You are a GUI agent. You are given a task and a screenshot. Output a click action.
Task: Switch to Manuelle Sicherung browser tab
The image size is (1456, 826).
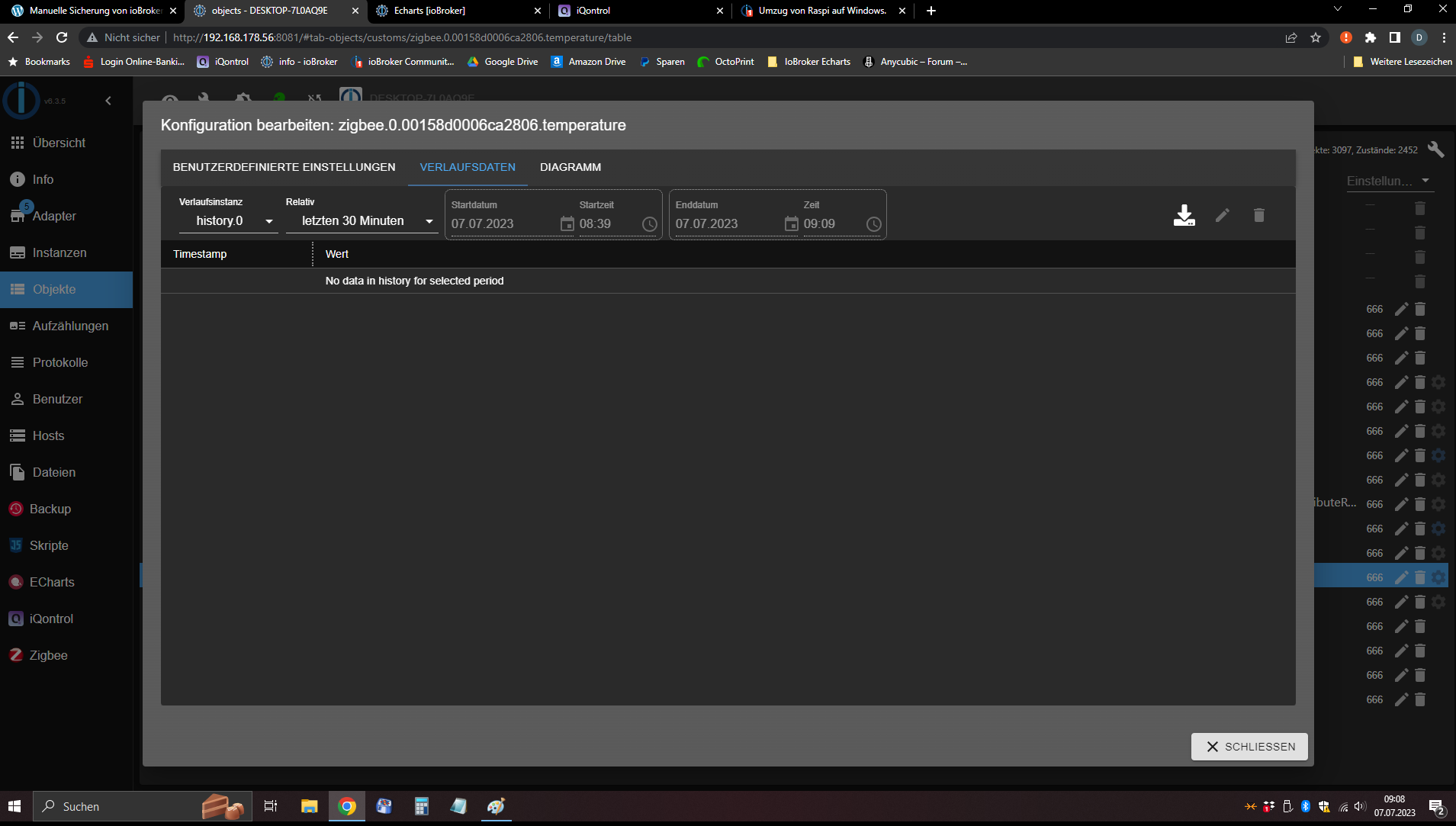(x=93, y=11)
